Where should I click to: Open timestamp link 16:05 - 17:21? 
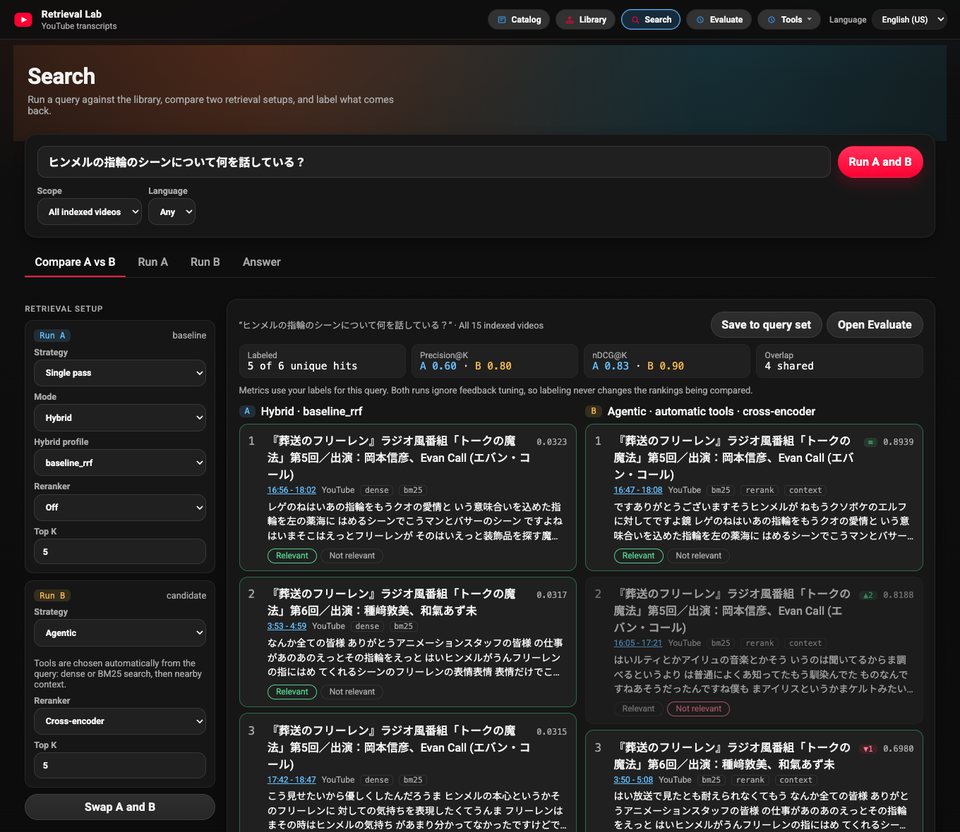pos(638,643)
